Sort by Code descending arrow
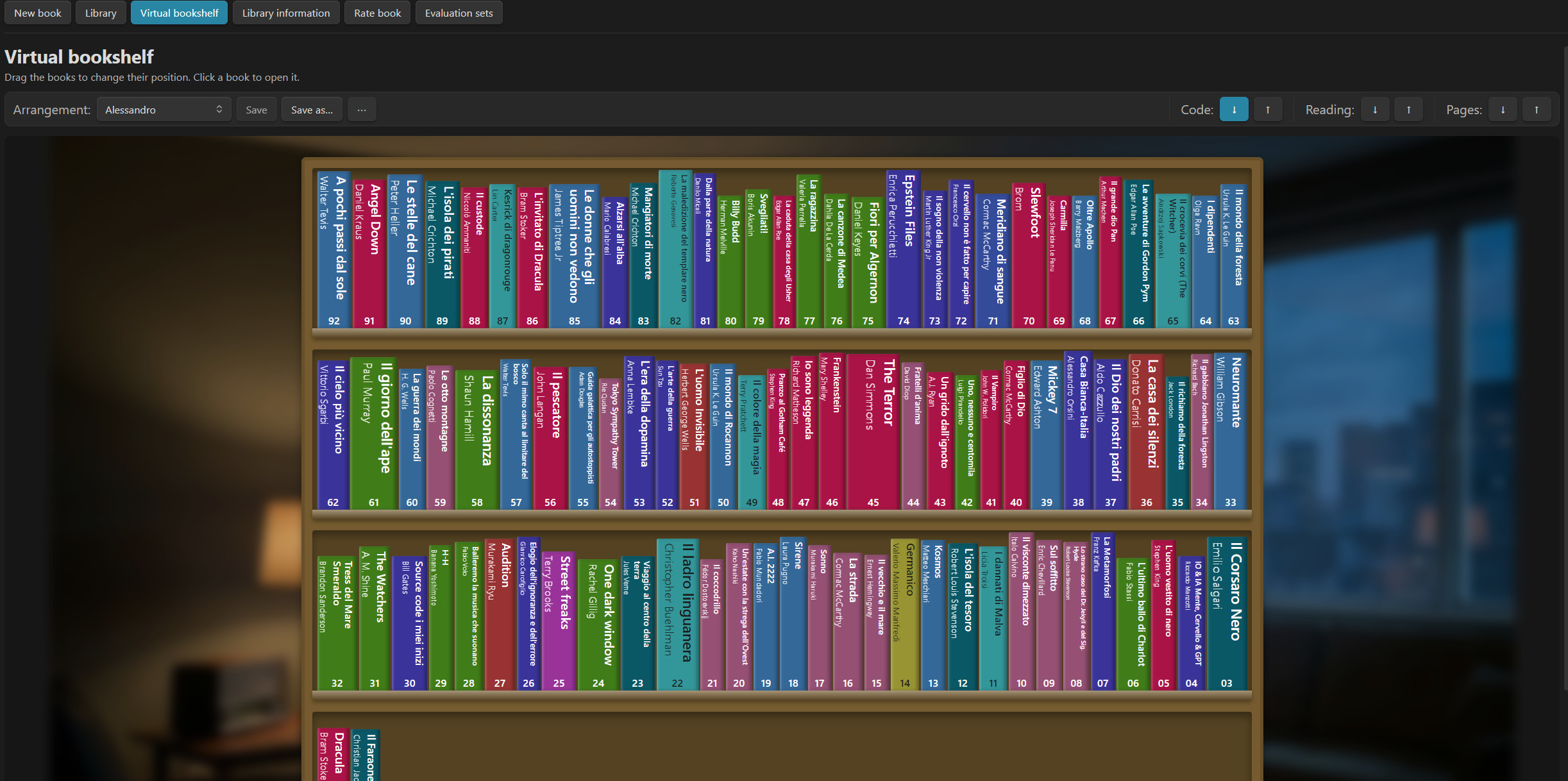The height and width of the screenshot is (781, 1568). (x=1233, y=110)
